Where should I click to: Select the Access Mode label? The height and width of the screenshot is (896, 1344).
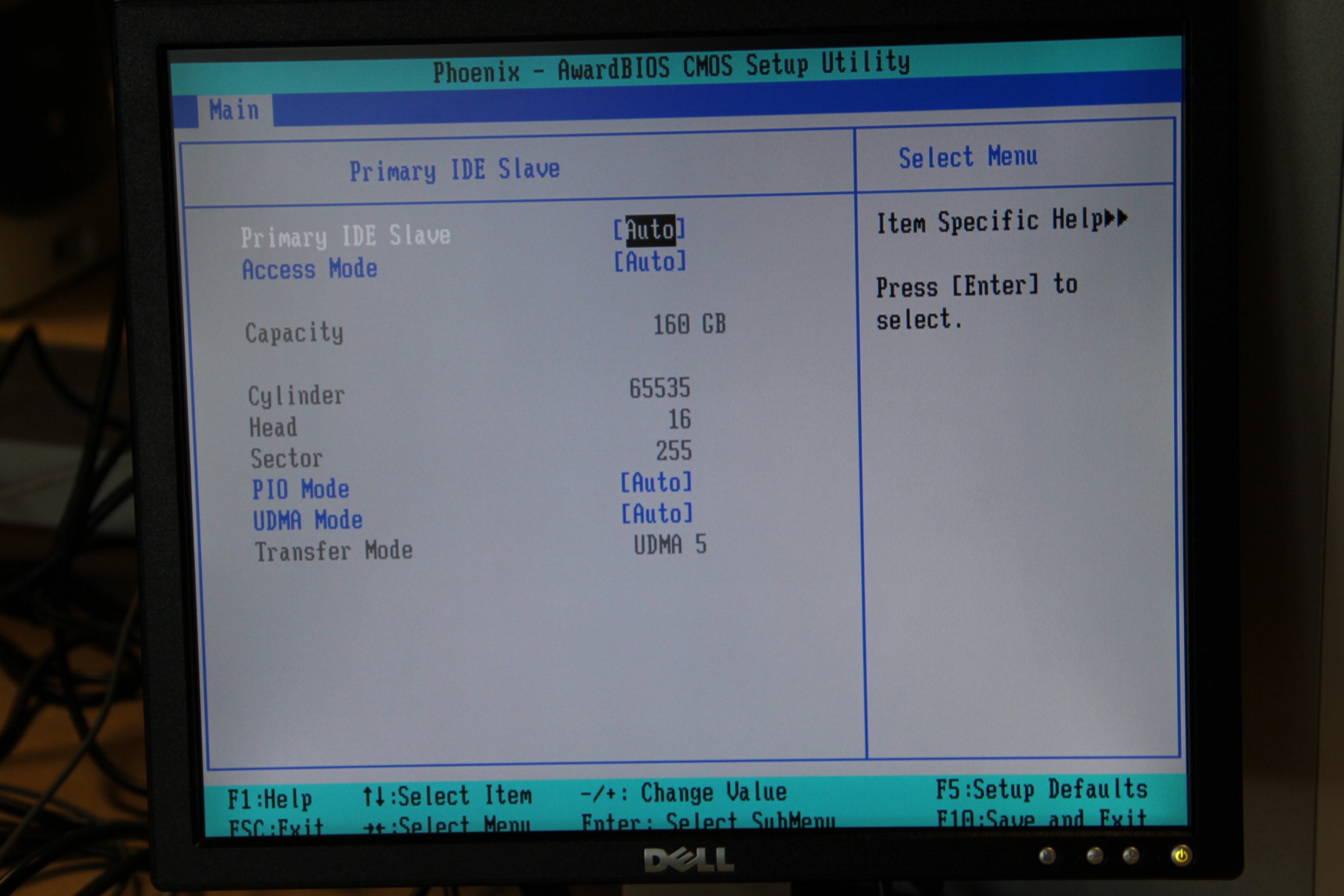309,269
